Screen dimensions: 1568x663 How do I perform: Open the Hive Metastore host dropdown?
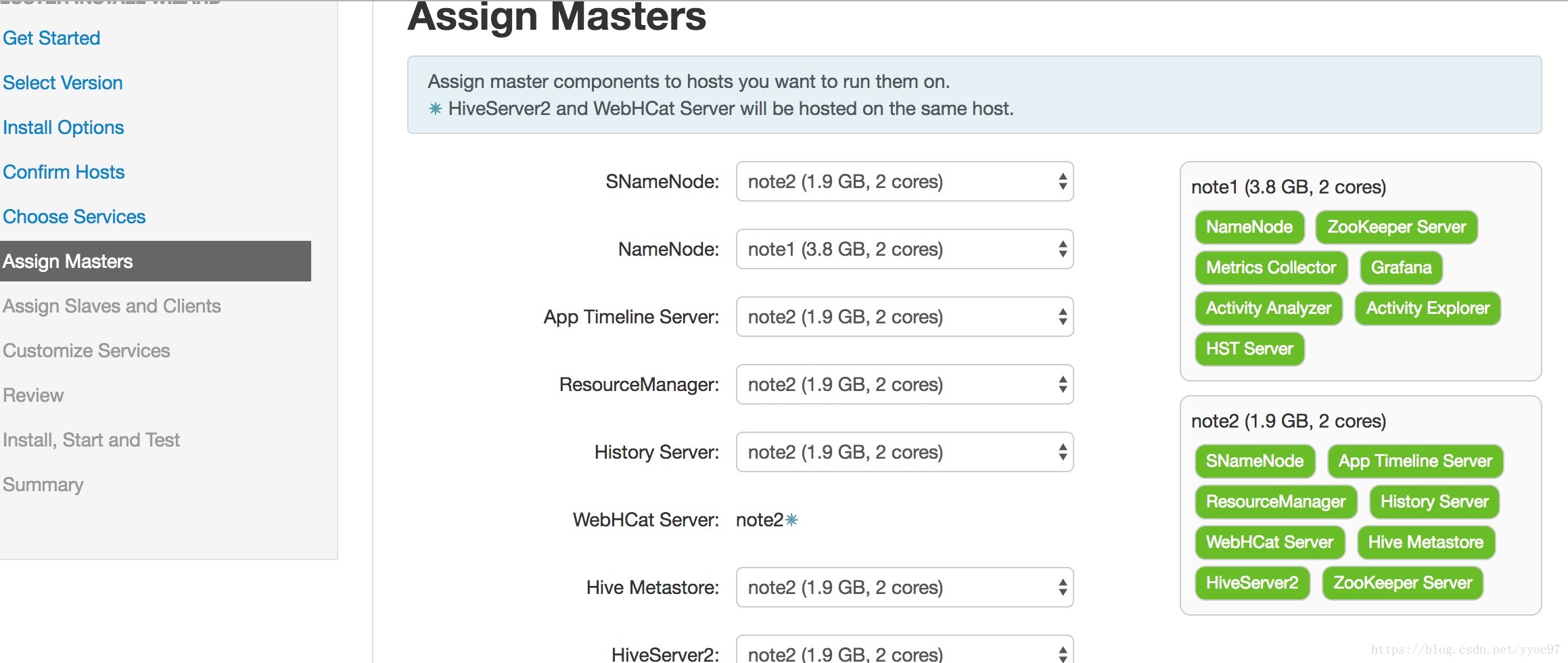tap(904, 587)
